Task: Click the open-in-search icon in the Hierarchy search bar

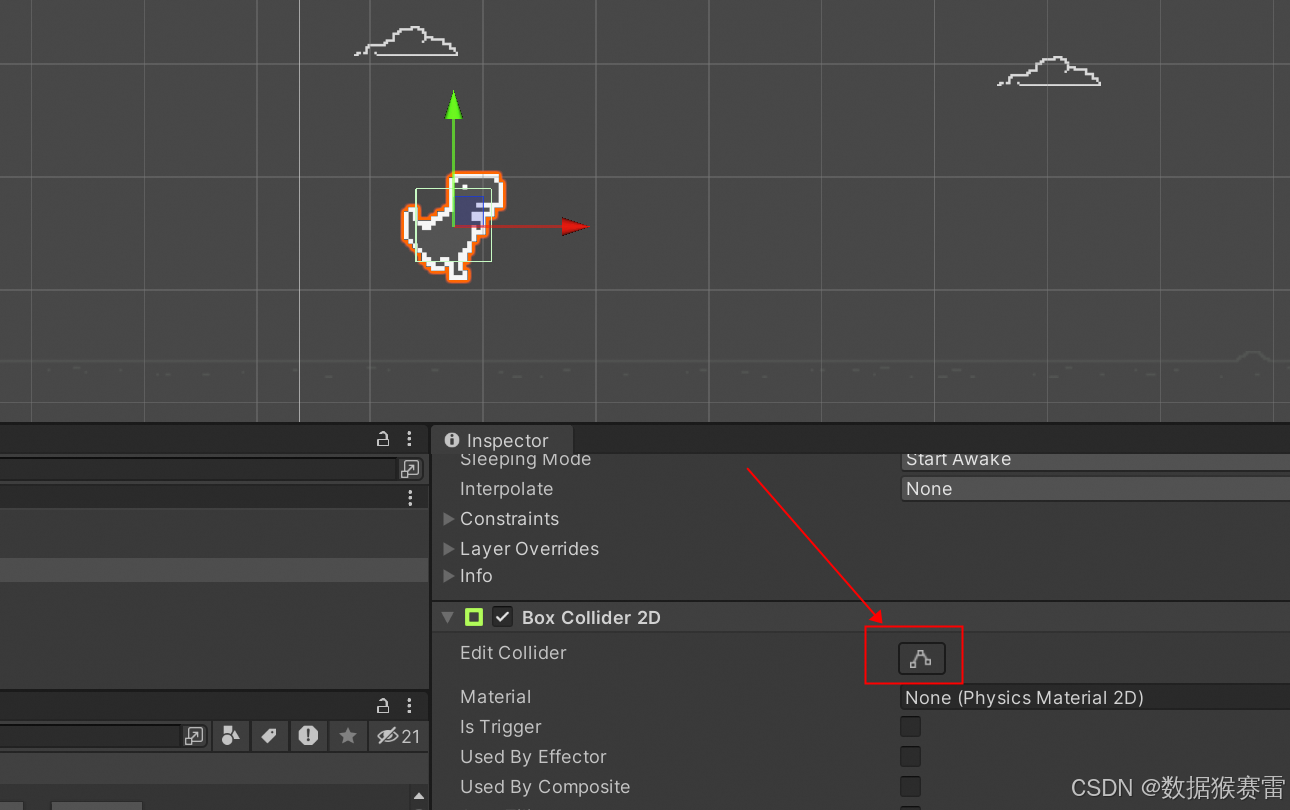Action: pos(410,469)
